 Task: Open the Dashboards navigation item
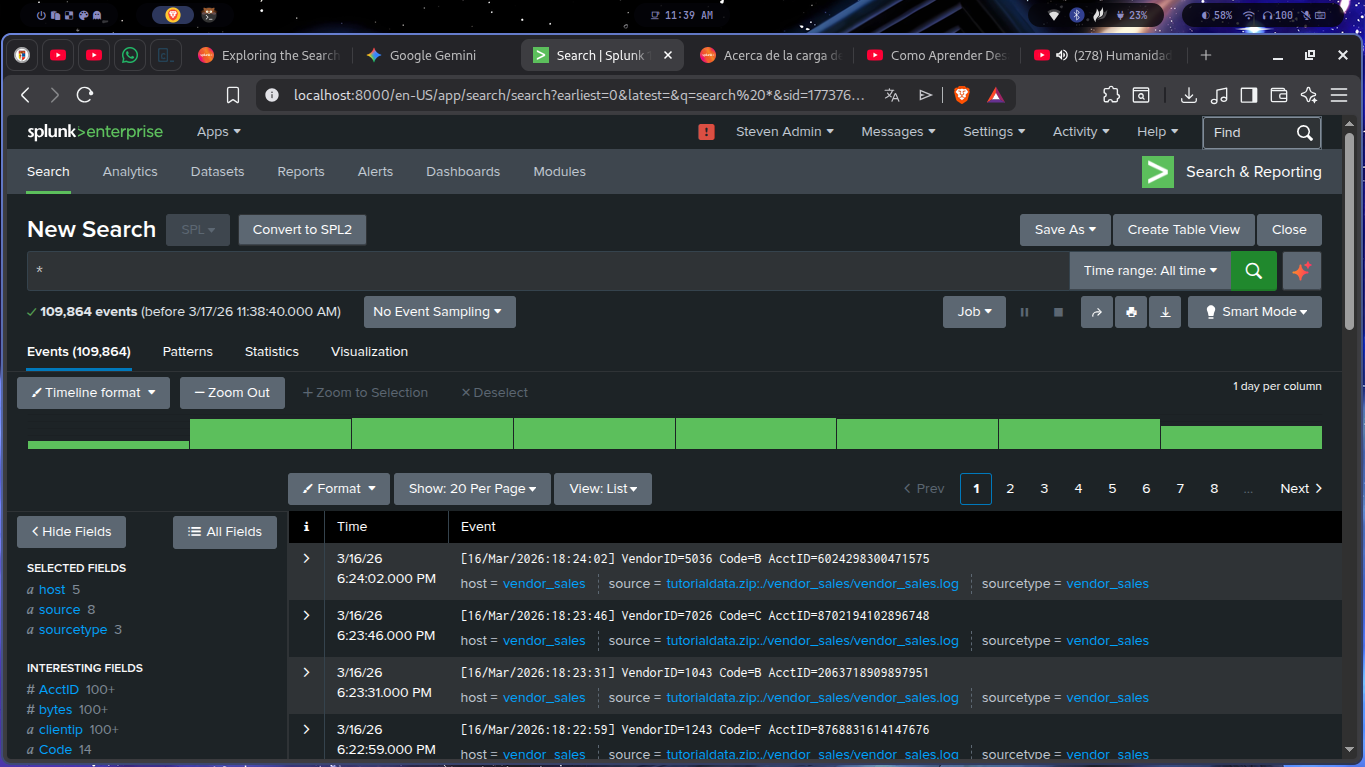click(x=462, y=172)
